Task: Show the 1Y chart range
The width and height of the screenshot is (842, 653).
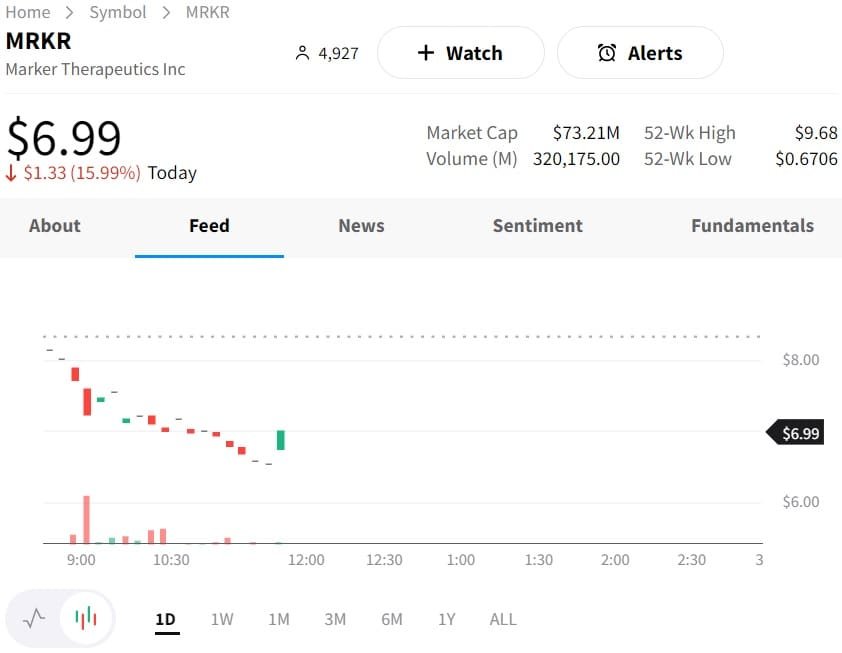Action: (447, 619)
